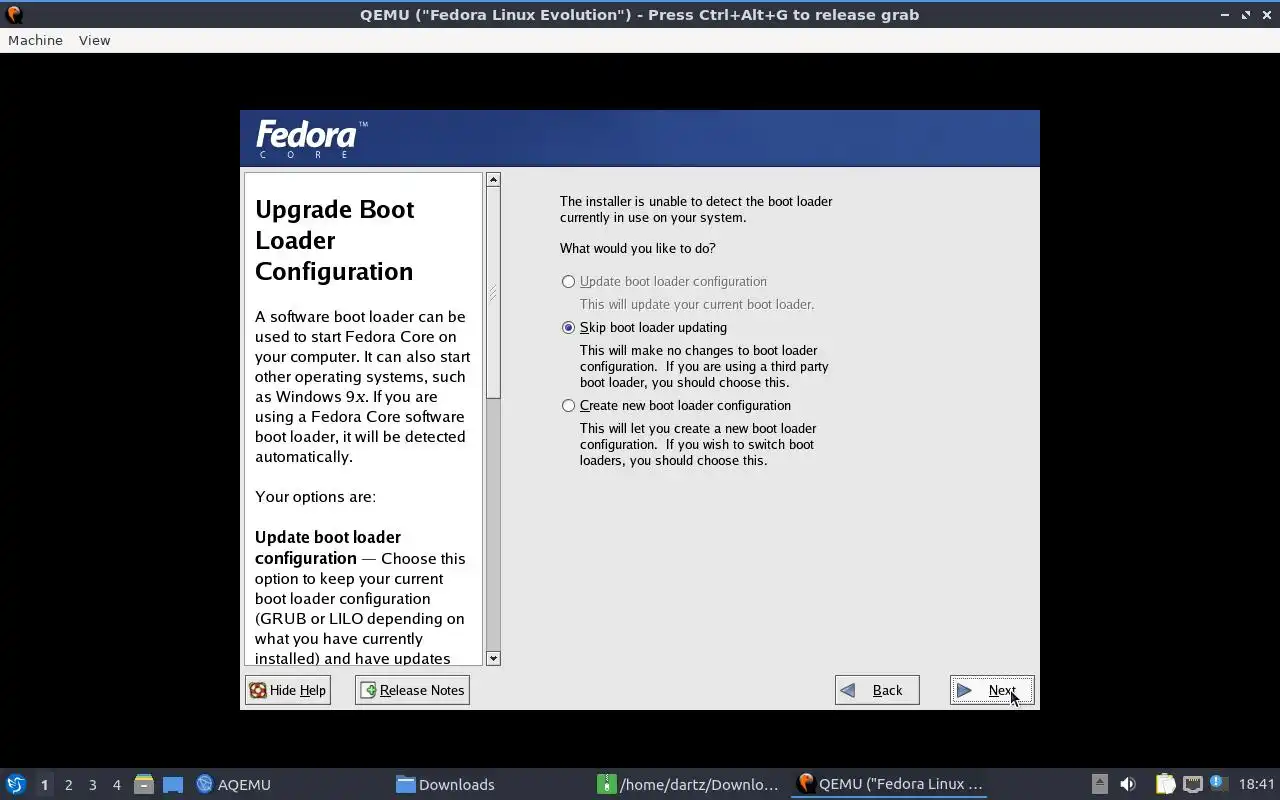Select Create new boot loader configuration
This screenshot has height=800, width=1280.
click(x=568, y=405)
